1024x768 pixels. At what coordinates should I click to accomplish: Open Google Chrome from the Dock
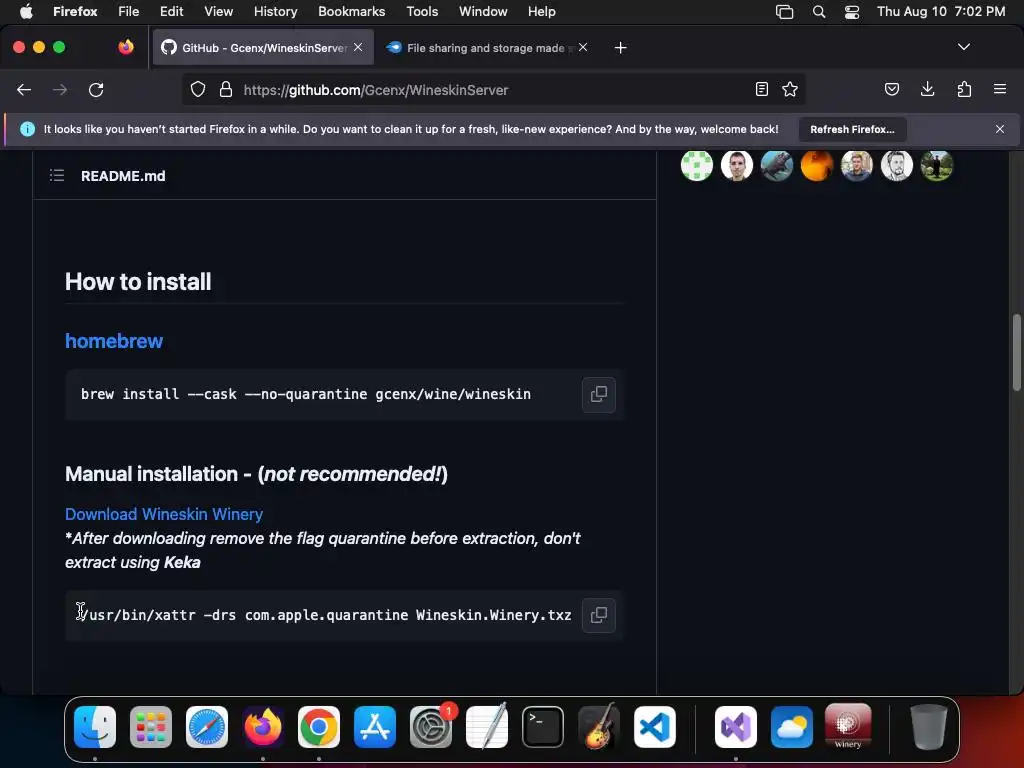click(319, 727)
